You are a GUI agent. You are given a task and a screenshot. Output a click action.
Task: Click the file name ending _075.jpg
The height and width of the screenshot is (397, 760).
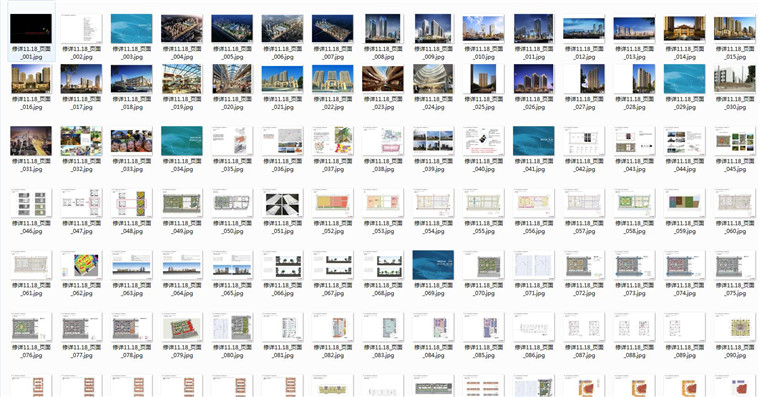pyautogui.click(x=735, y=289)
